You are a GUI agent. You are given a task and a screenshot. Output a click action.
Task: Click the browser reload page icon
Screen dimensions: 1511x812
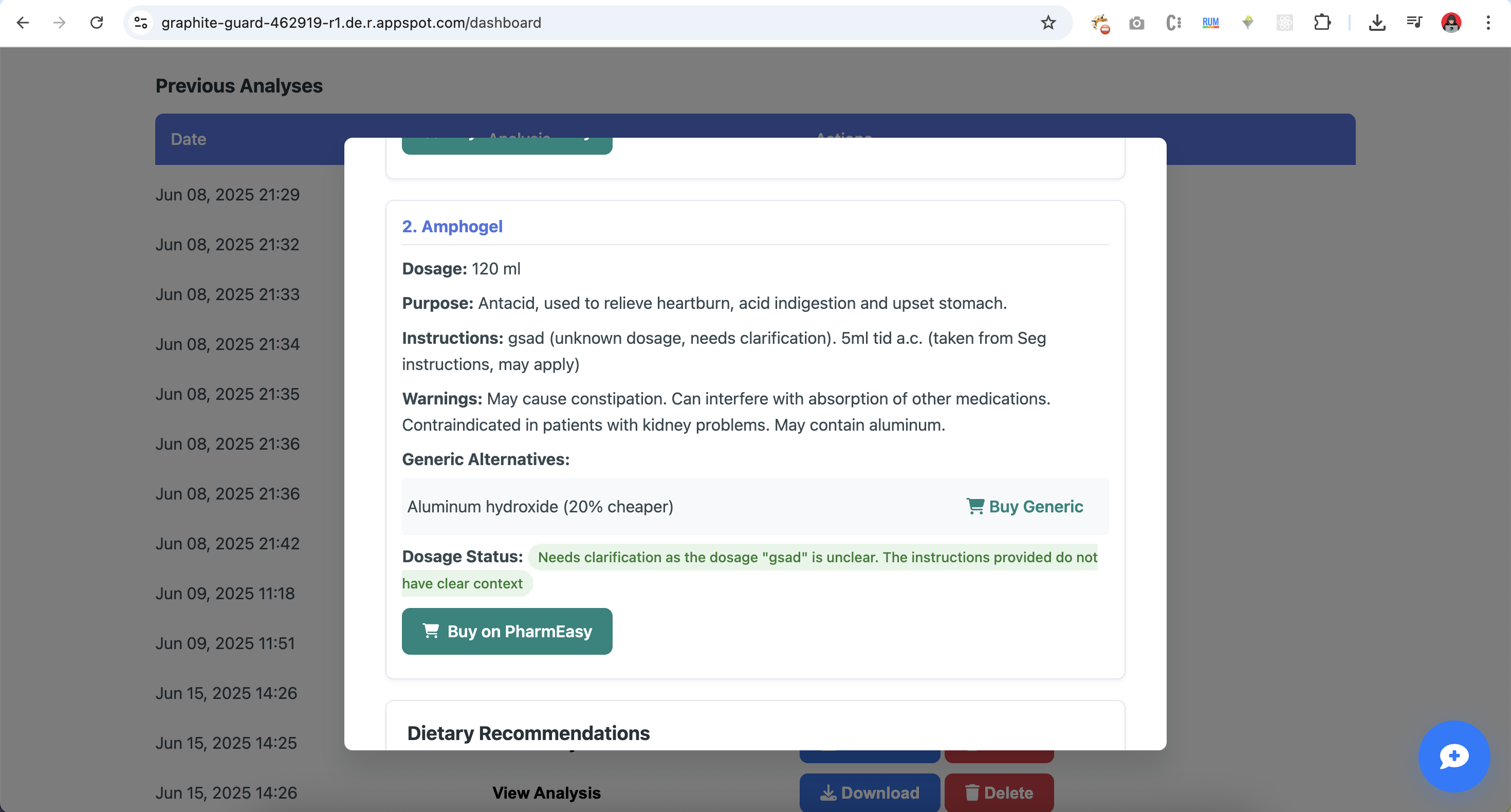(x=97, y=23)
